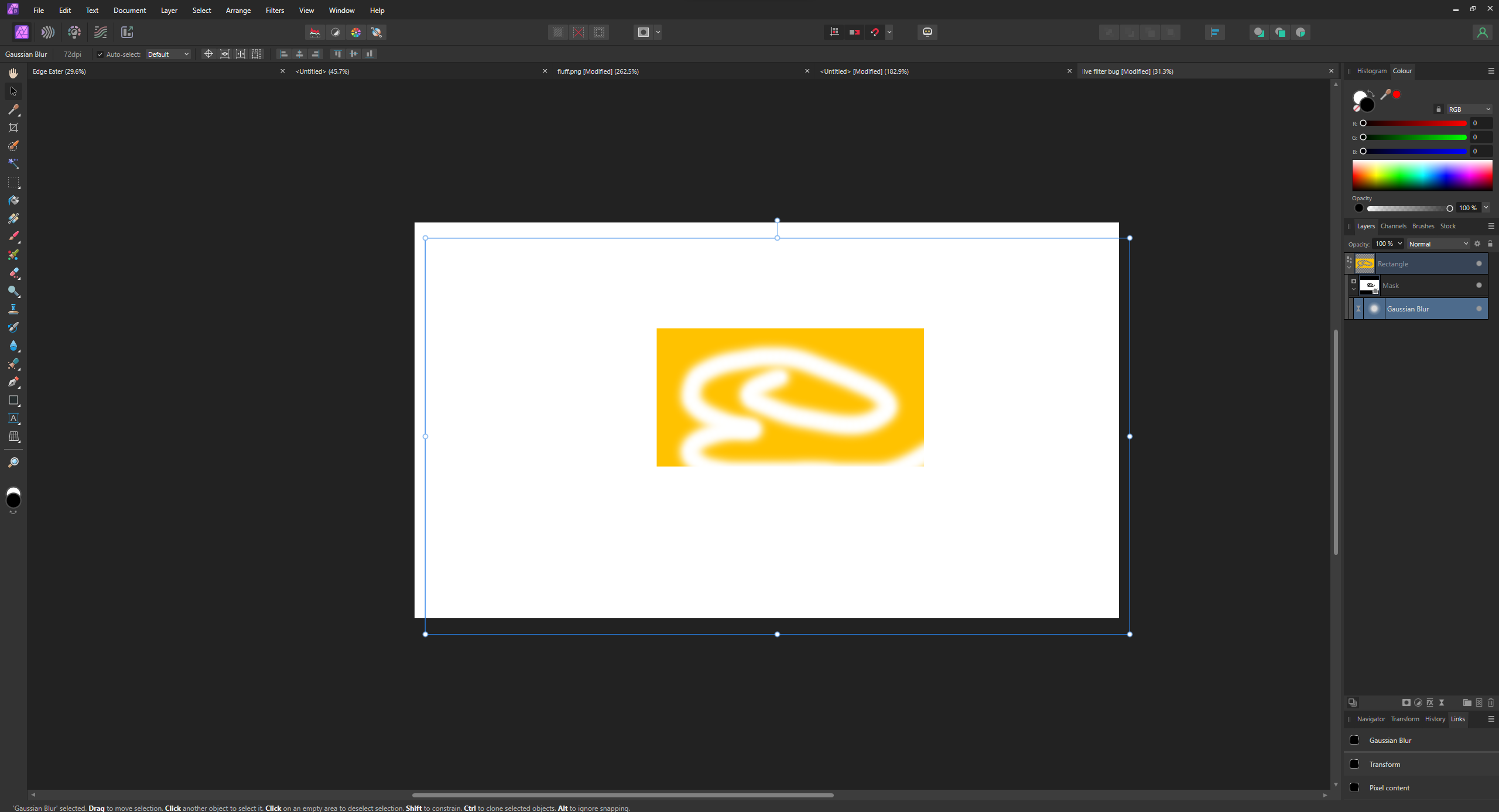
Task: Open the Layer menu
Action: click(x=169, y=11)
